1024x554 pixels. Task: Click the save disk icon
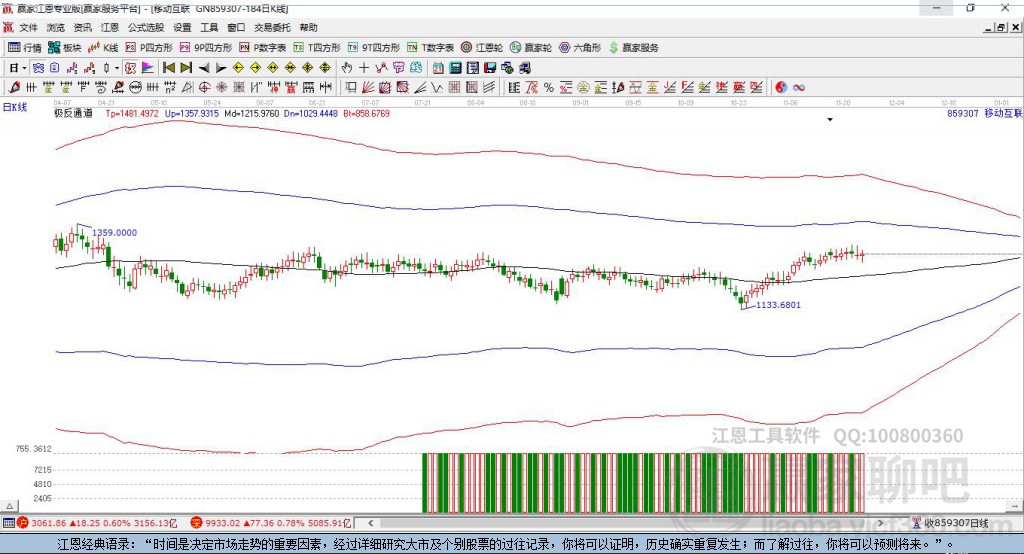point(490,68)
